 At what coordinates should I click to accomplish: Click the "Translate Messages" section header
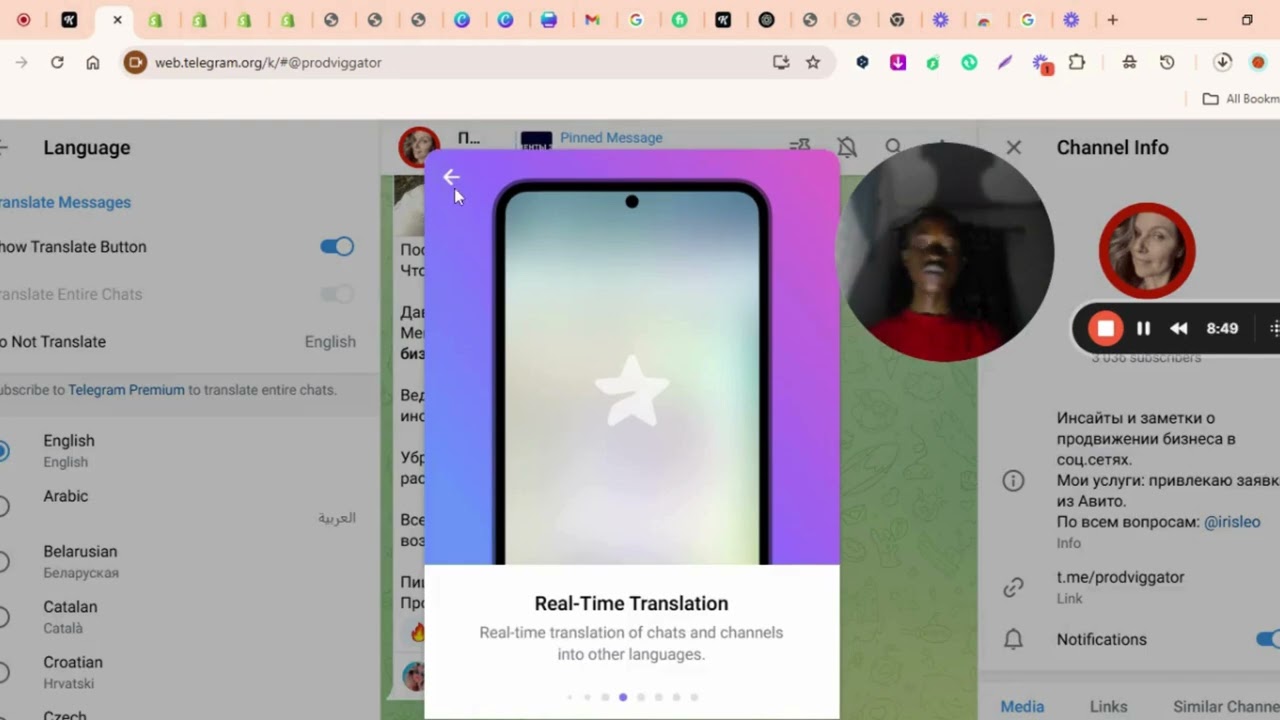point(65,202)
